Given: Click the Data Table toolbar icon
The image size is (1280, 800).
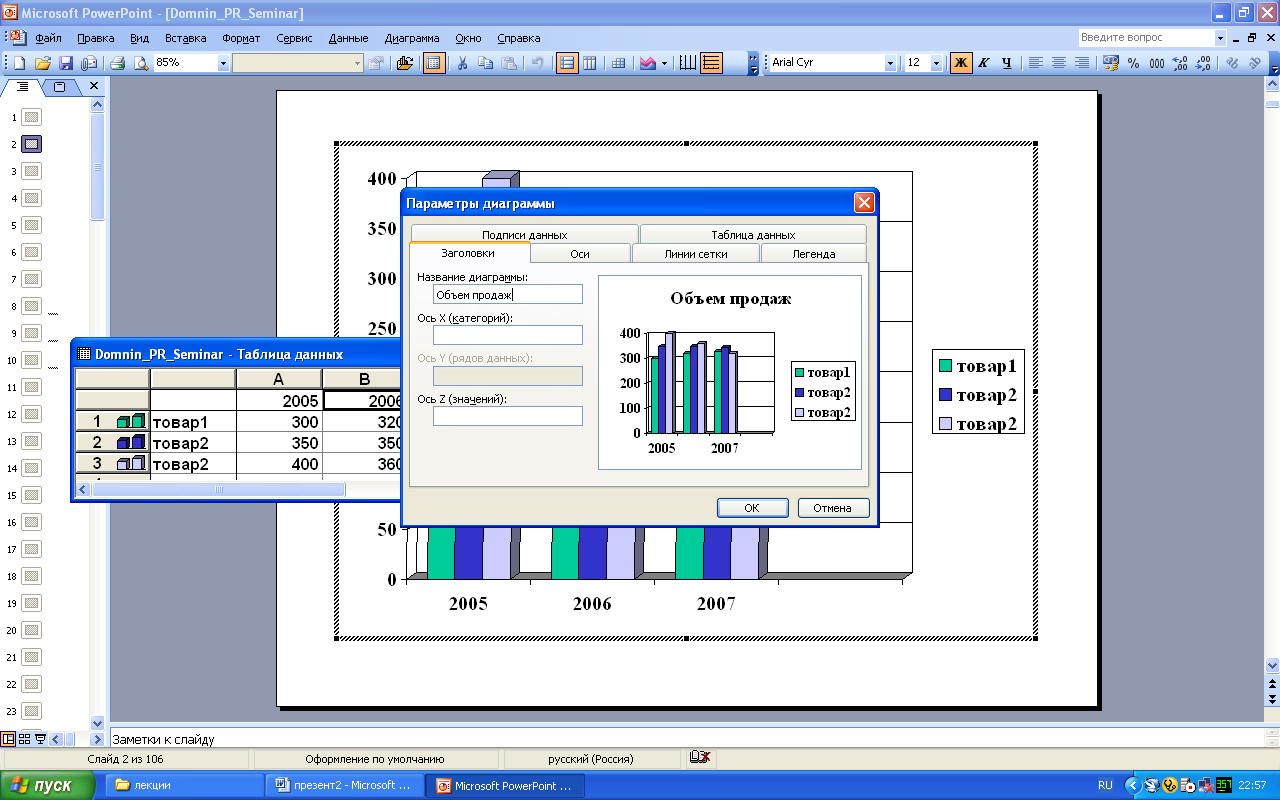Looking at the screenshot, I should (x=618, y=63).
